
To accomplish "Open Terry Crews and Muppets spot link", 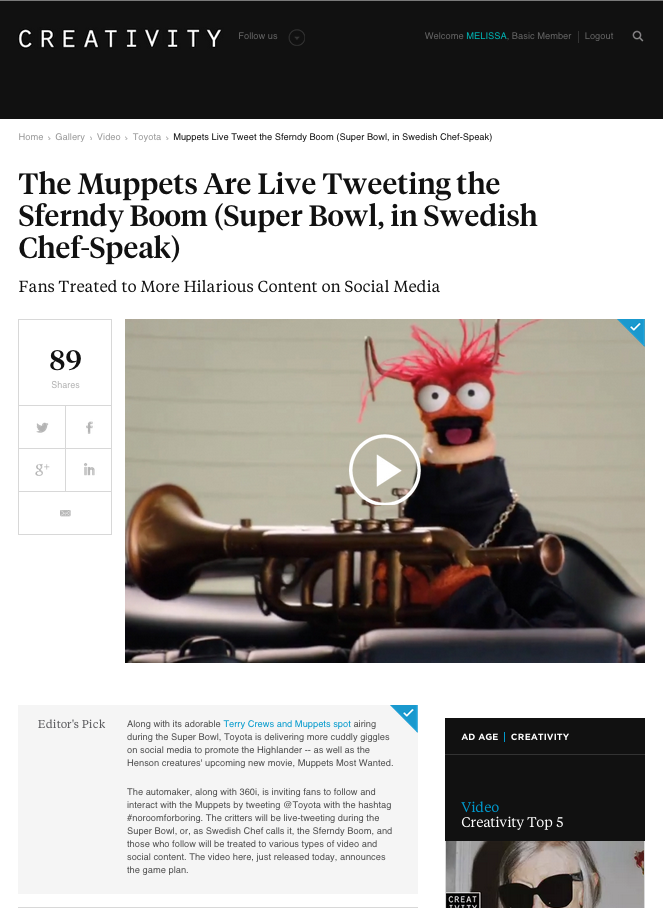I will (x=287, y=724).
